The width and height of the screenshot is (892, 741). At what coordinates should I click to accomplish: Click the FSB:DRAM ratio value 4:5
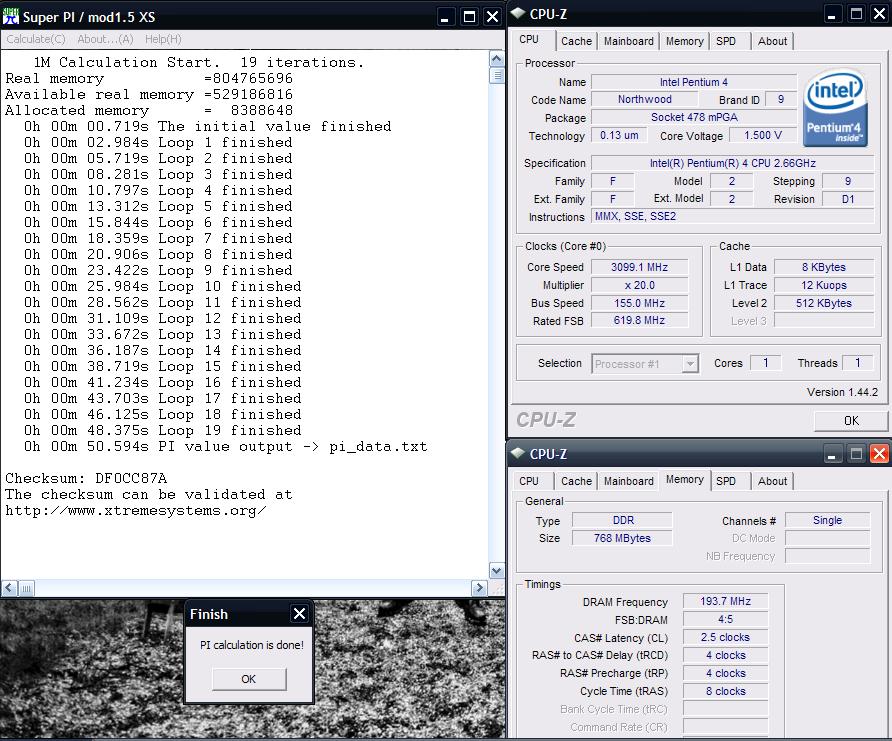[x=725, y=619]
